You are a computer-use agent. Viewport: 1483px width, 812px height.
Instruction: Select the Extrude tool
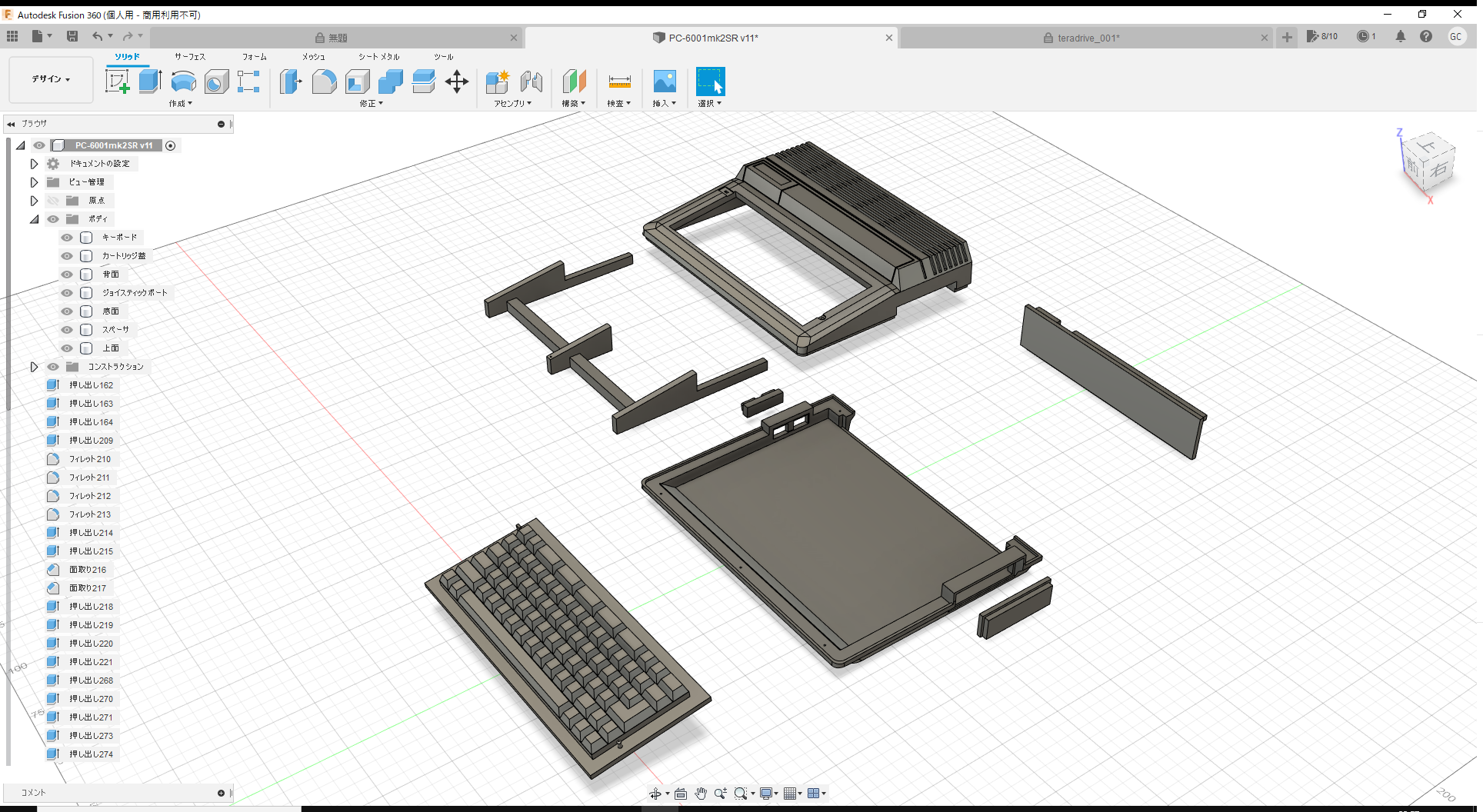coord(149,81)
